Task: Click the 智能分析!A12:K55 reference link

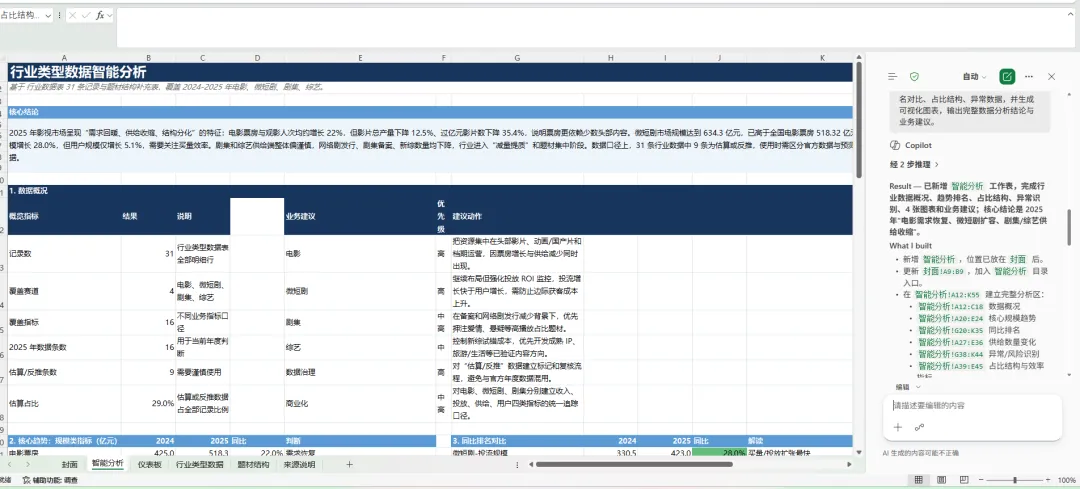Action: pos(948,295)
